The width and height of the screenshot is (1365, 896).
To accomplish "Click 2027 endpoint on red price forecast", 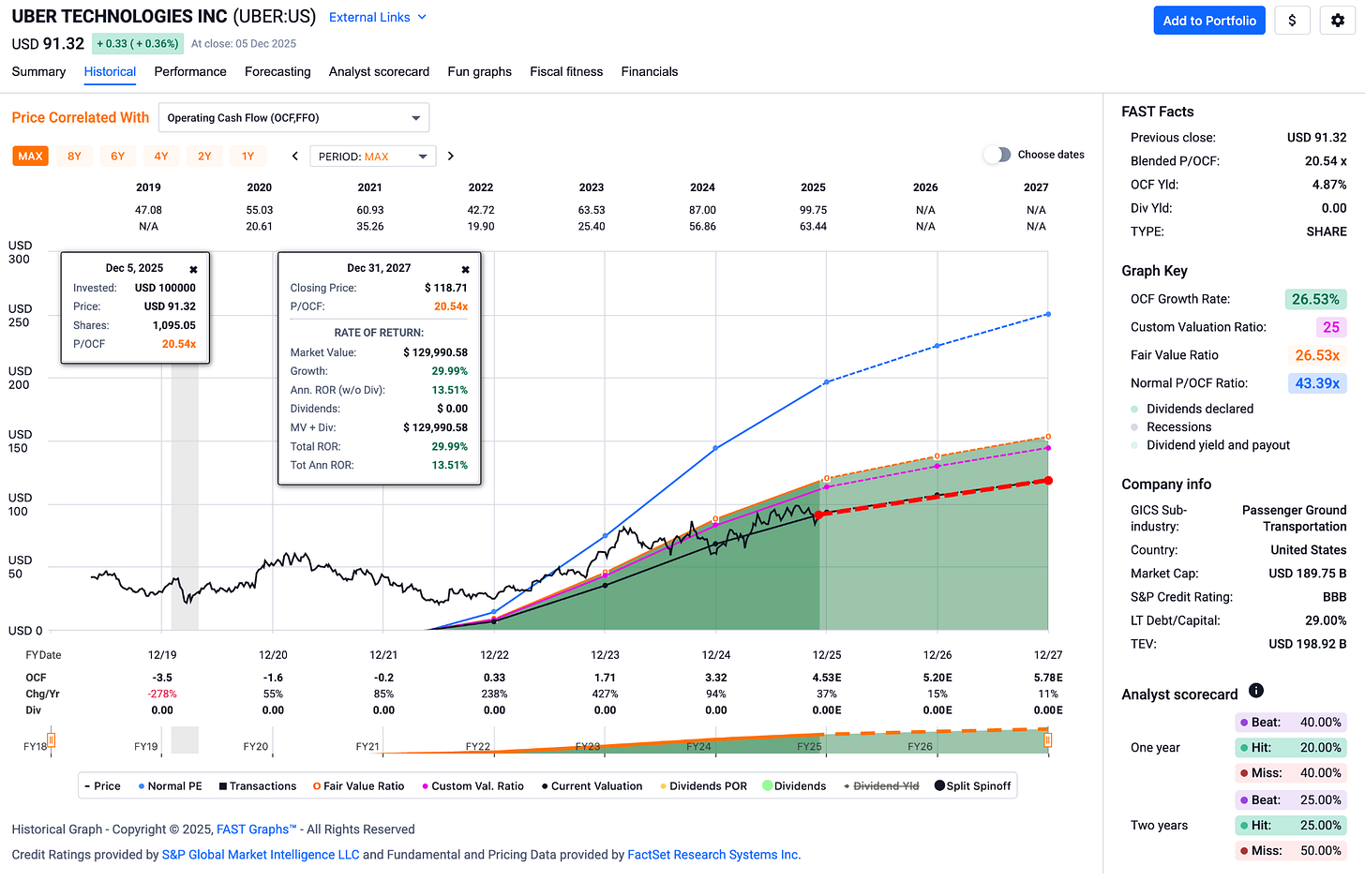I will (x=1048, y=481).
